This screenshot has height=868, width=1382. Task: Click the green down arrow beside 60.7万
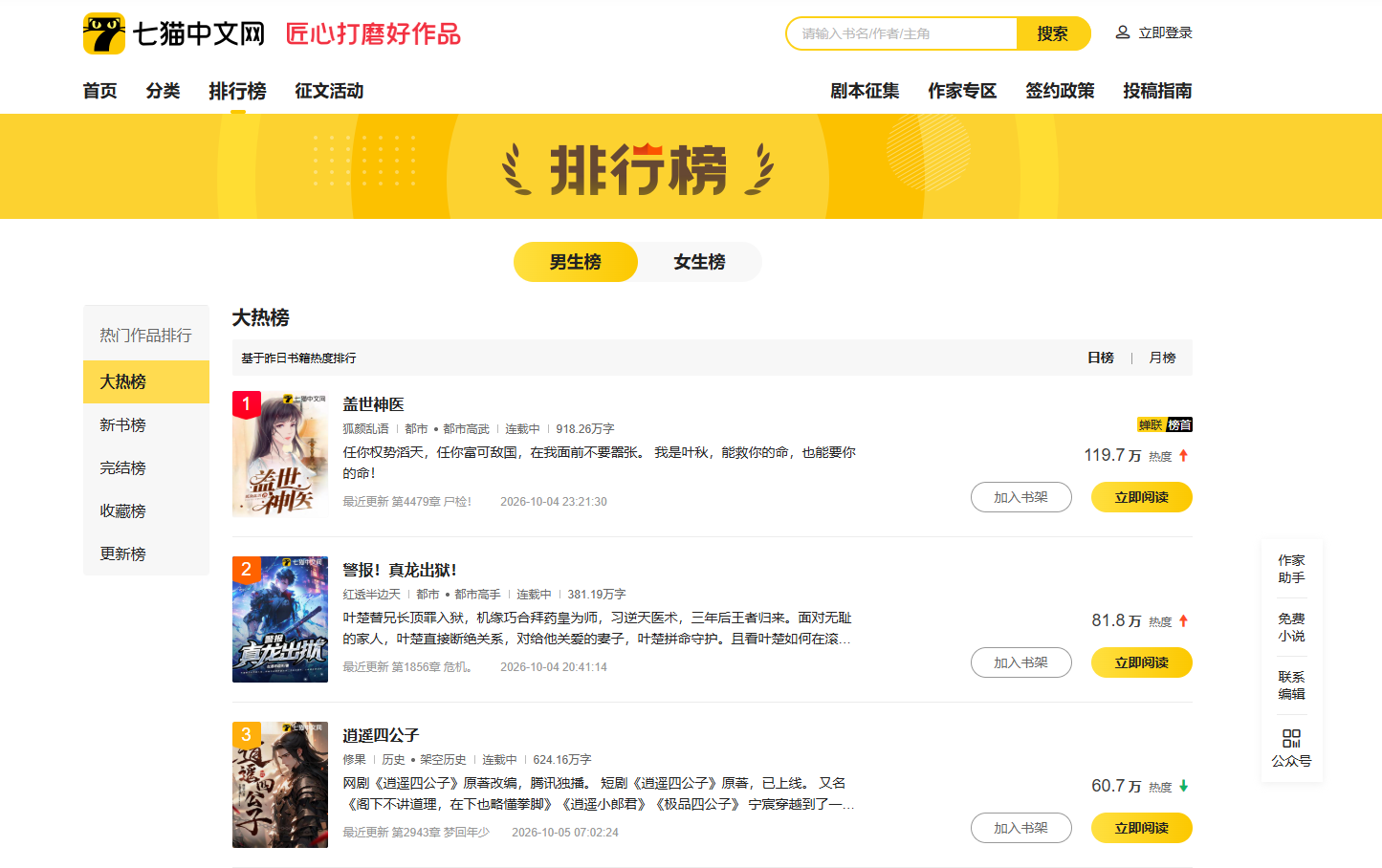click(1183, 786)
